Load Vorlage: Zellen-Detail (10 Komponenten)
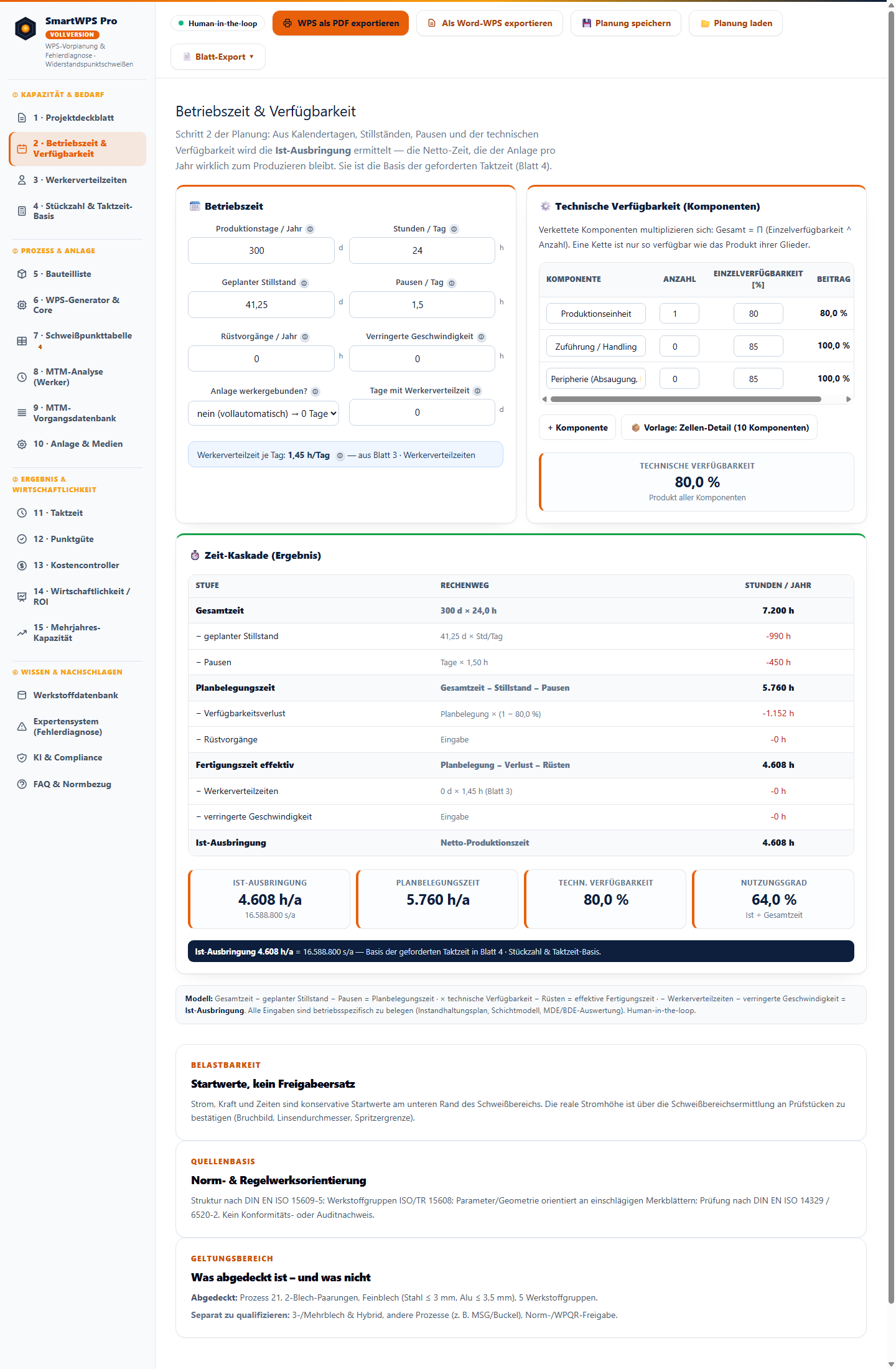The width and height of the screenshot is (896, 1369). coord(719,428)
